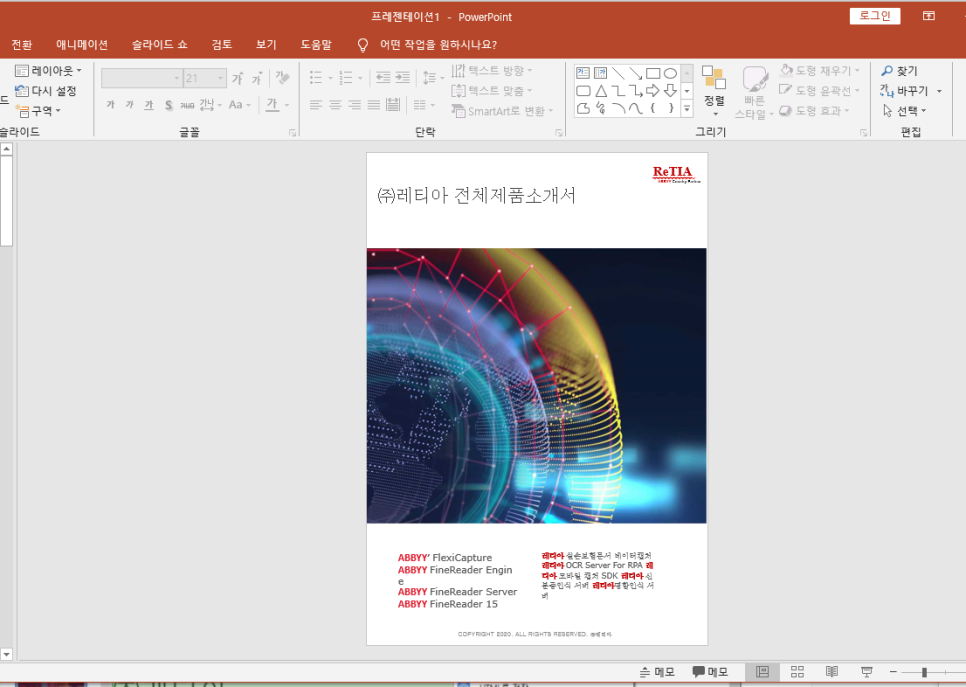Toggle italic text formatting
The width and height of the screenshot is (966, 687).
click(129, 105)
